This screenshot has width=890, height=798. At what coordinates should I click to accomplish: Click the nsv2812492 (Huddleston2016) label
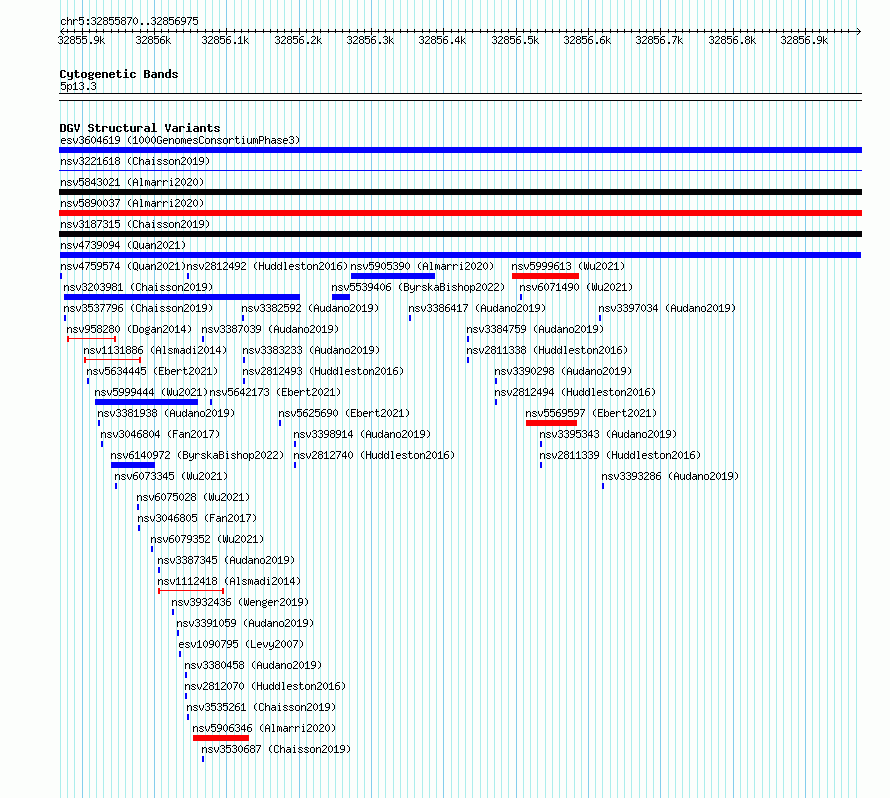(x=267, y=266)
